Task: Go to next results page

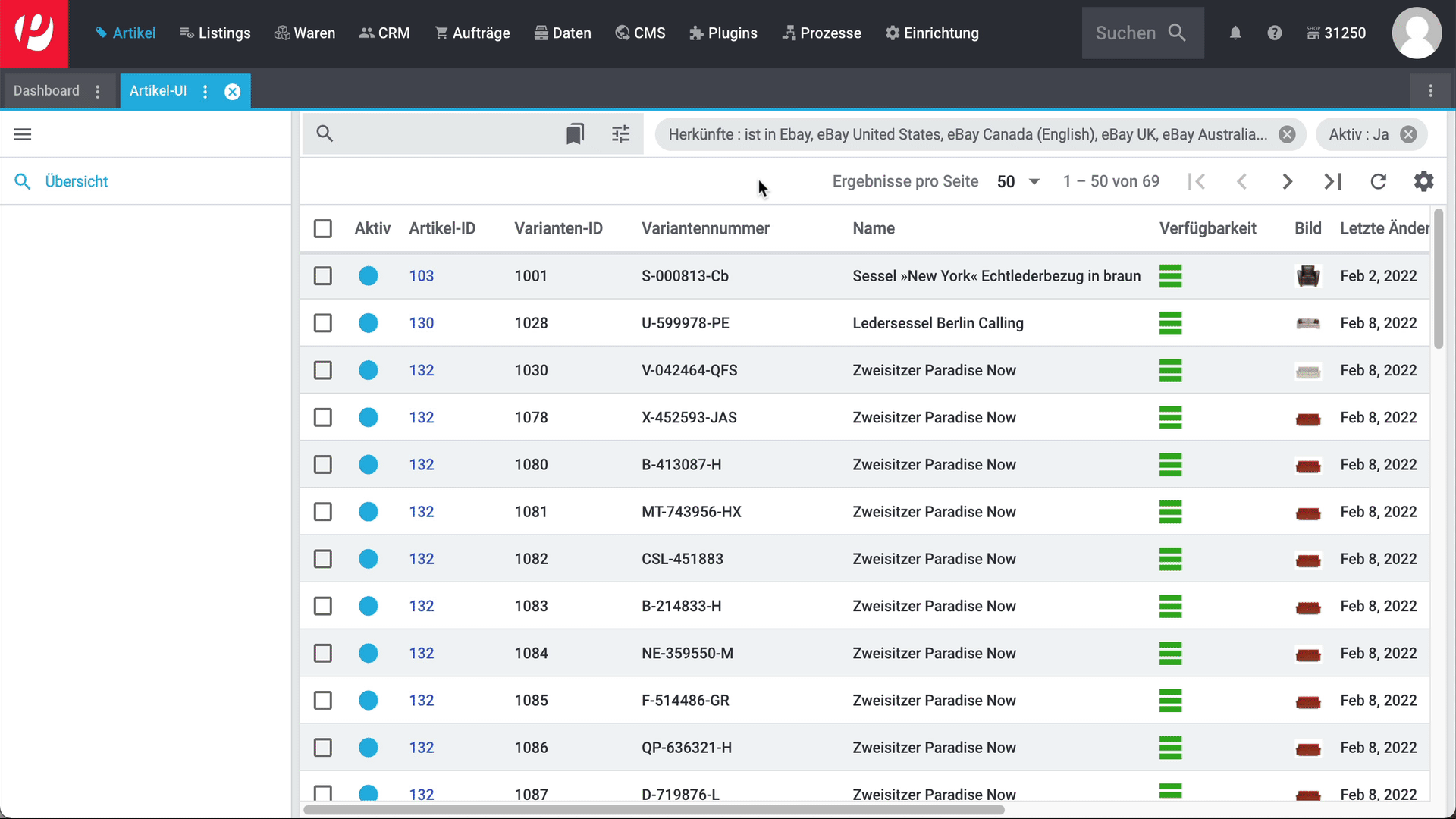Action: click(1287, 181)
